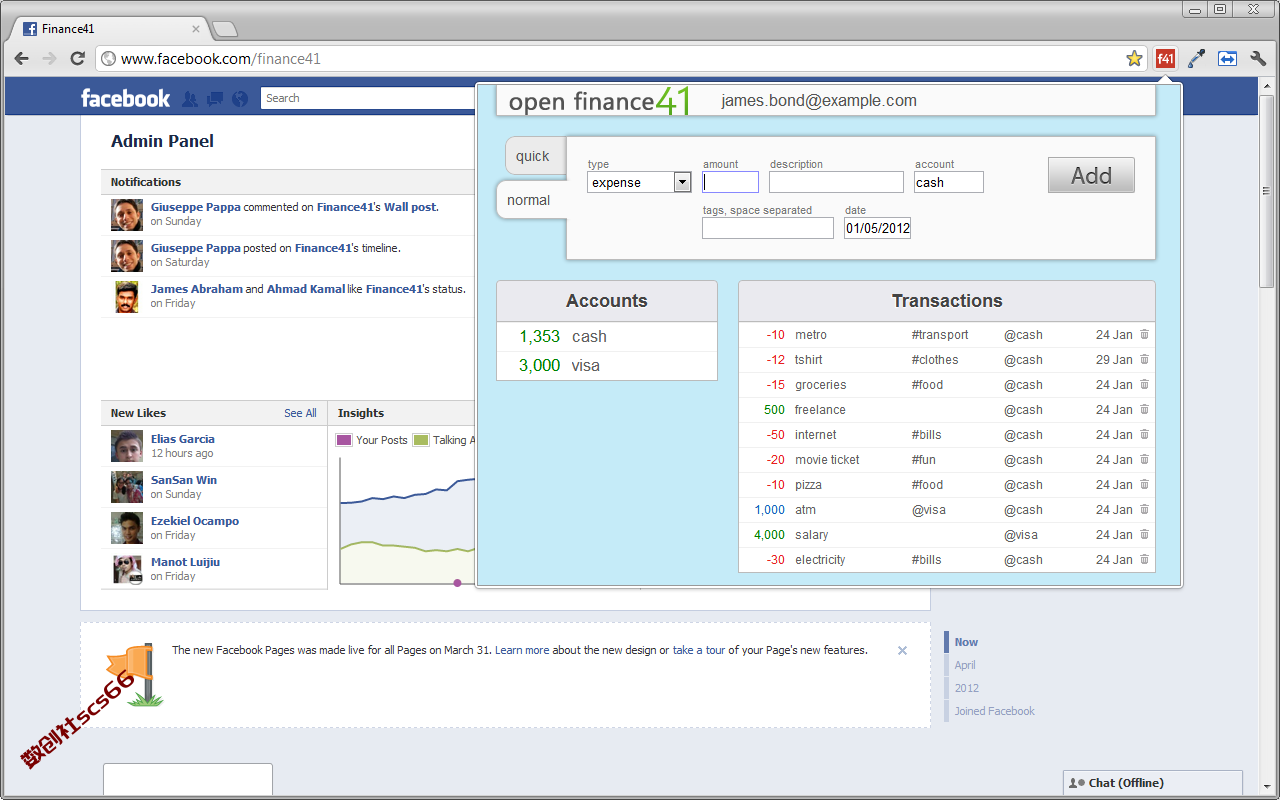Select Now in the timeline
This screenshot has width=1280, height=800.
[x=966, y=642]
